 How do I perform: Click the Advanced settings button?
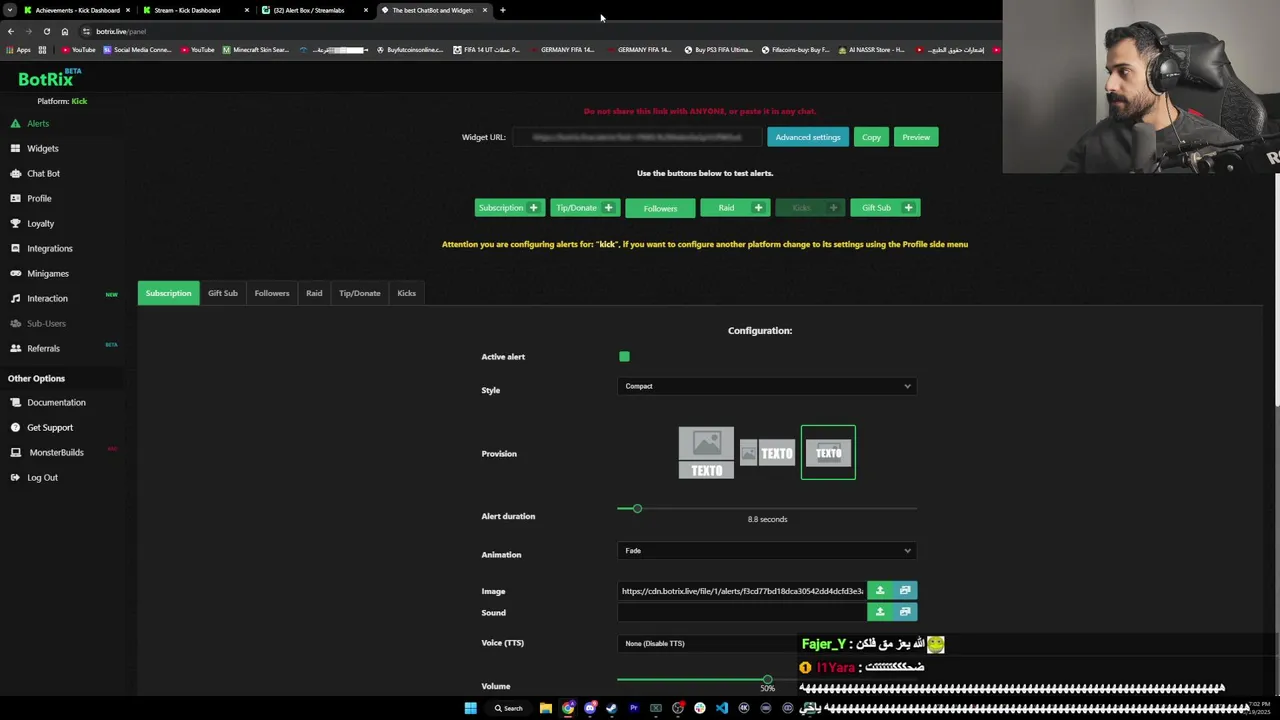[x=808, y=137]
